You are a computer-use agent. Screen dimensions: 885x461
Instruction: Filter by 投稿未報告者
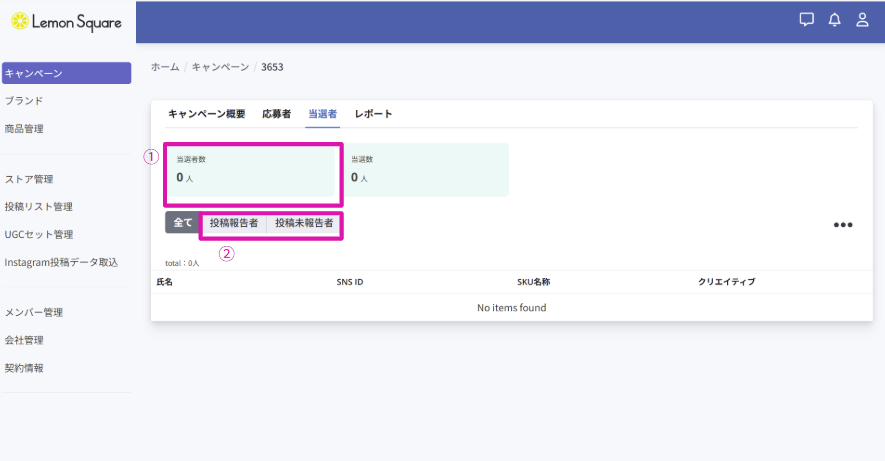click(x=304, y=223)
